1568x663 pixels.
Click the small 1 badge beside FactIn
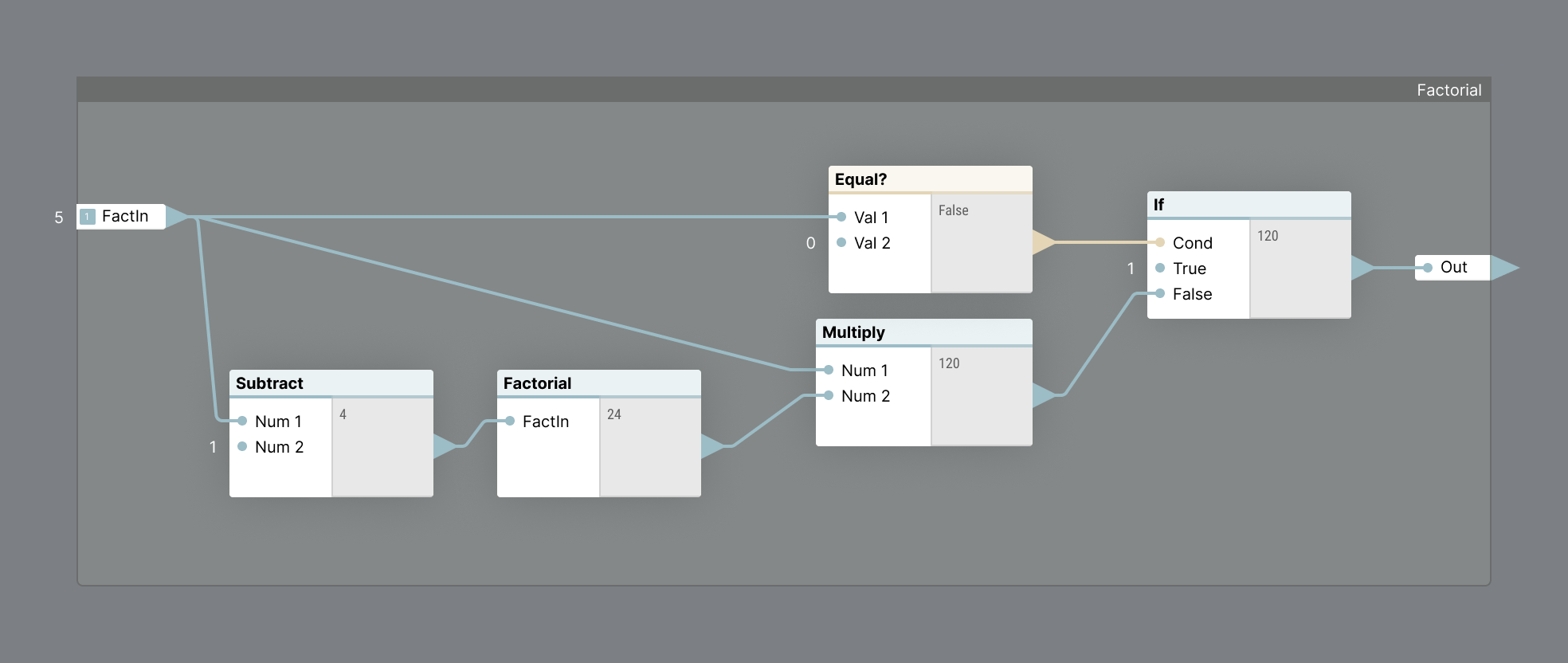[86, 216]
